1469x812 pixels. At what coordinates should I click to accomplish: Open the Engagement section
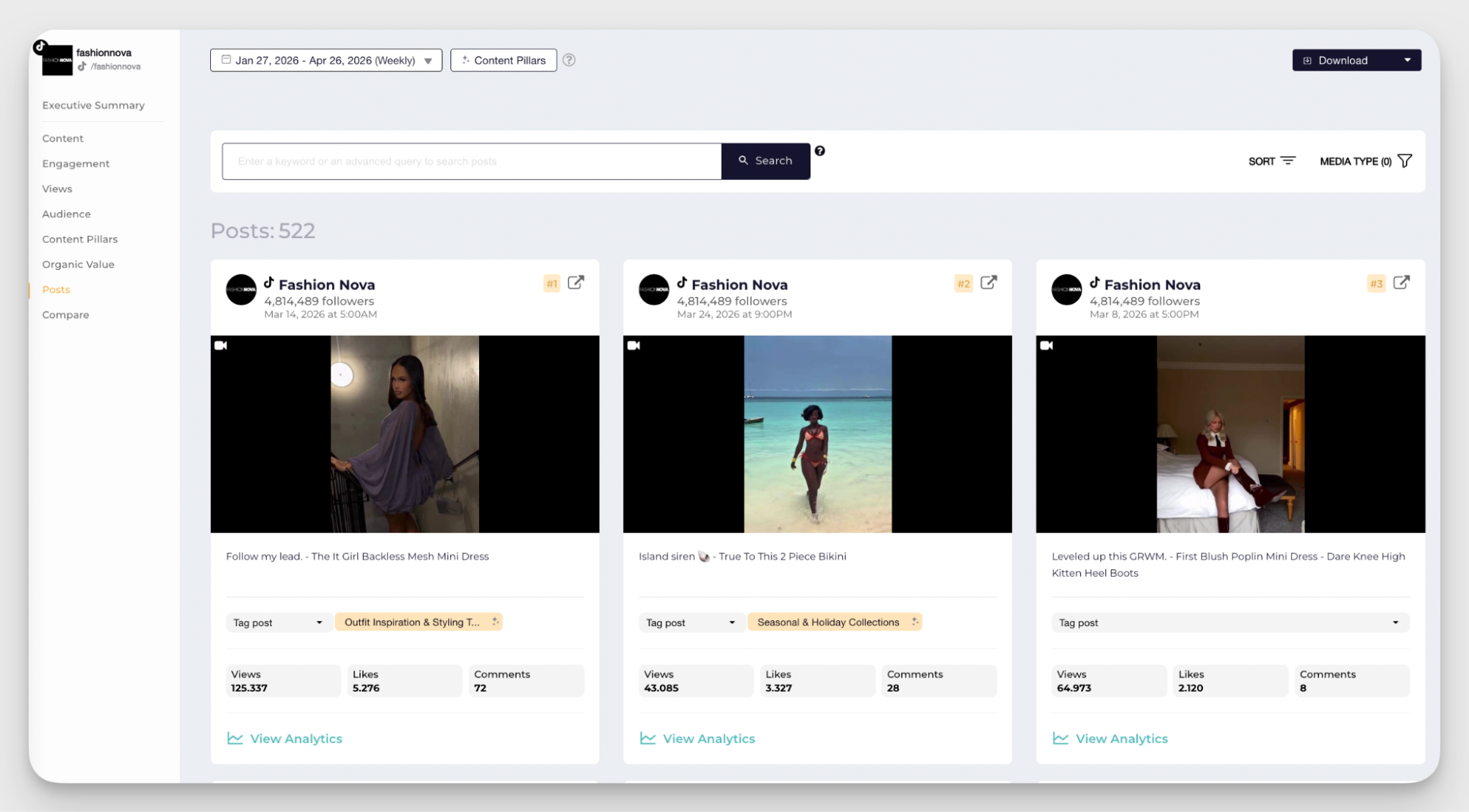point(76,163)
